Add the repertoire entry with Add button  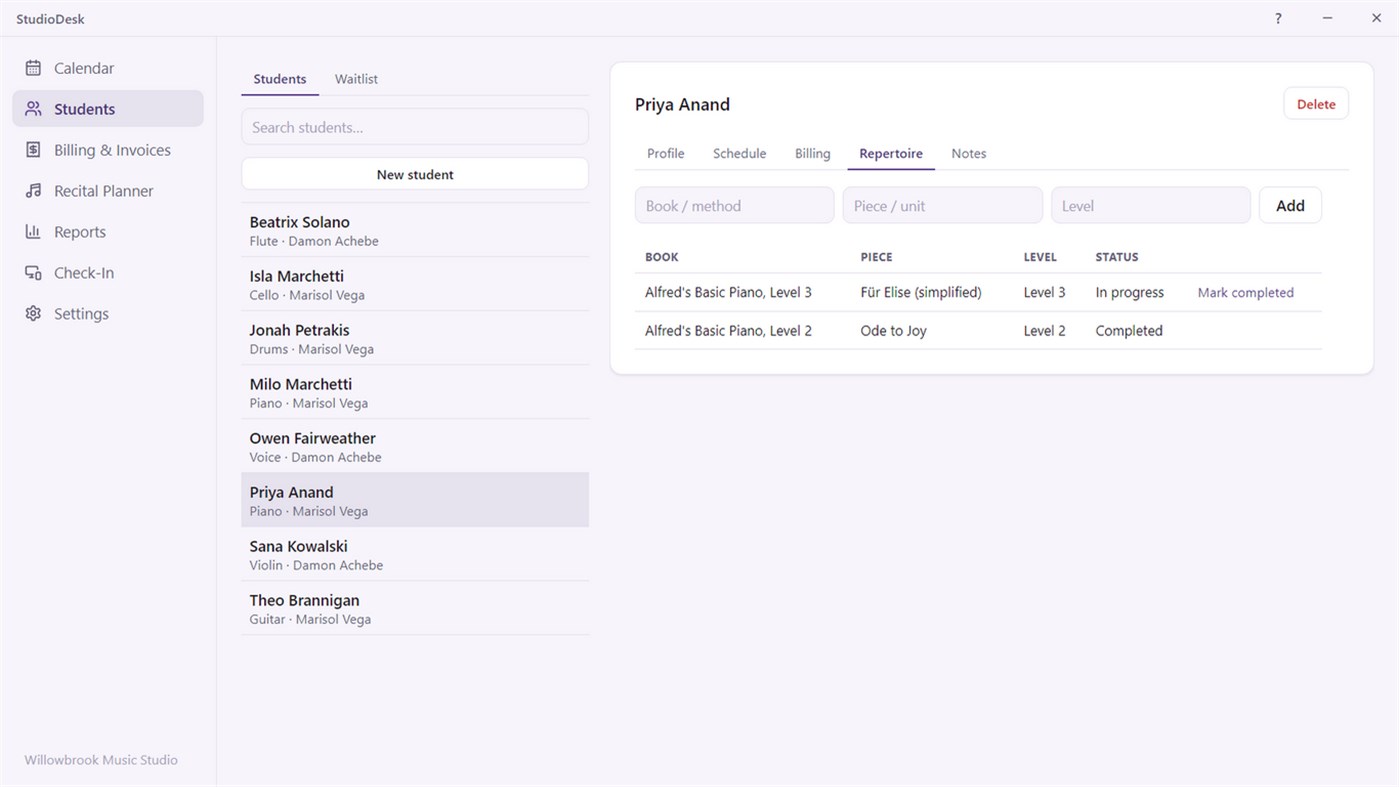[x=1290, y=205]
